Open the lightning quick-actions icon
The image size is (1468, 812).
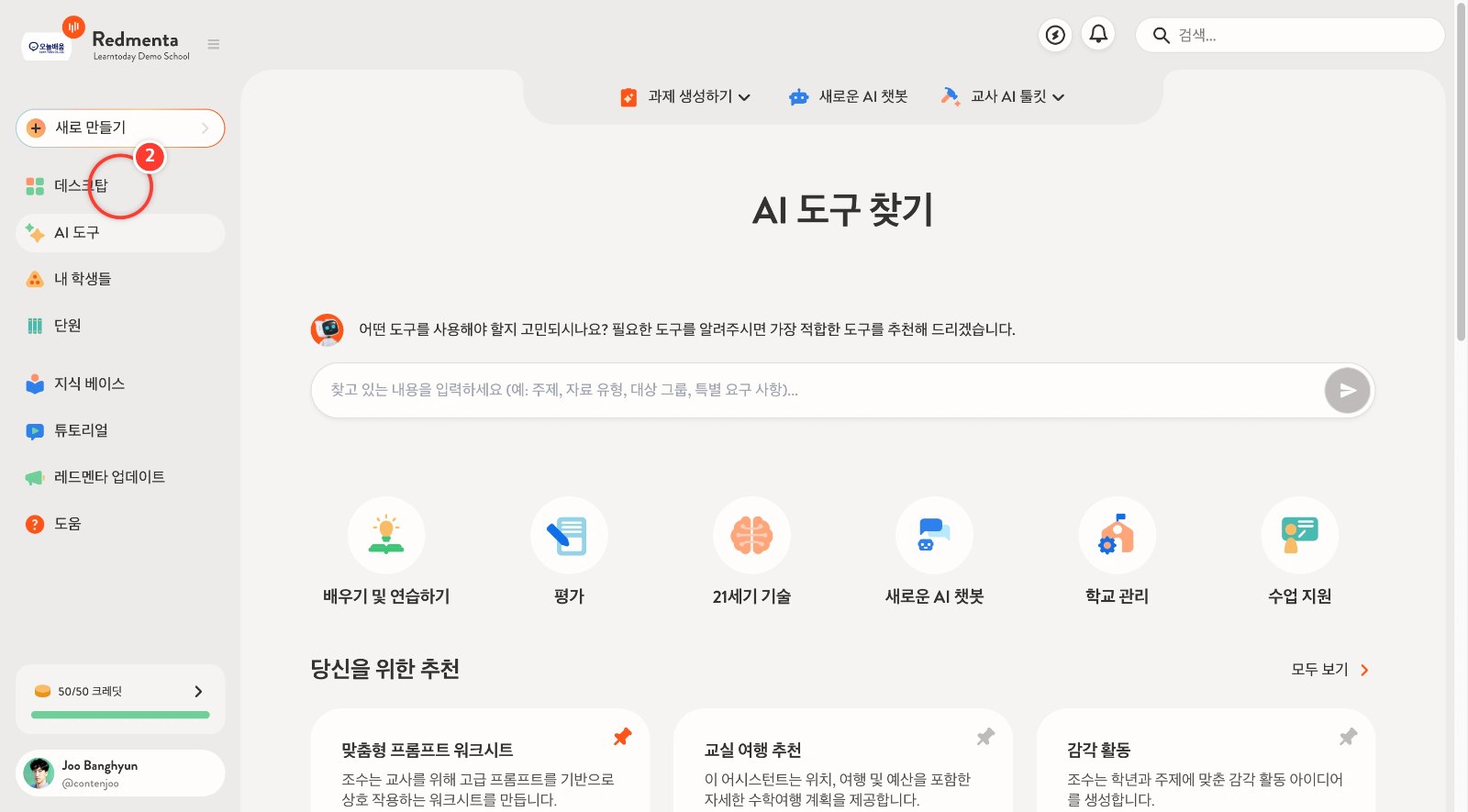1056,35
